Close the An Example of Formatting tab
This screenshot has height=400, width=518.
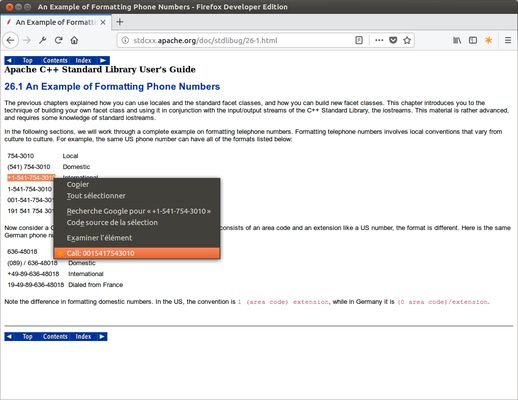(x=103, y=22)
